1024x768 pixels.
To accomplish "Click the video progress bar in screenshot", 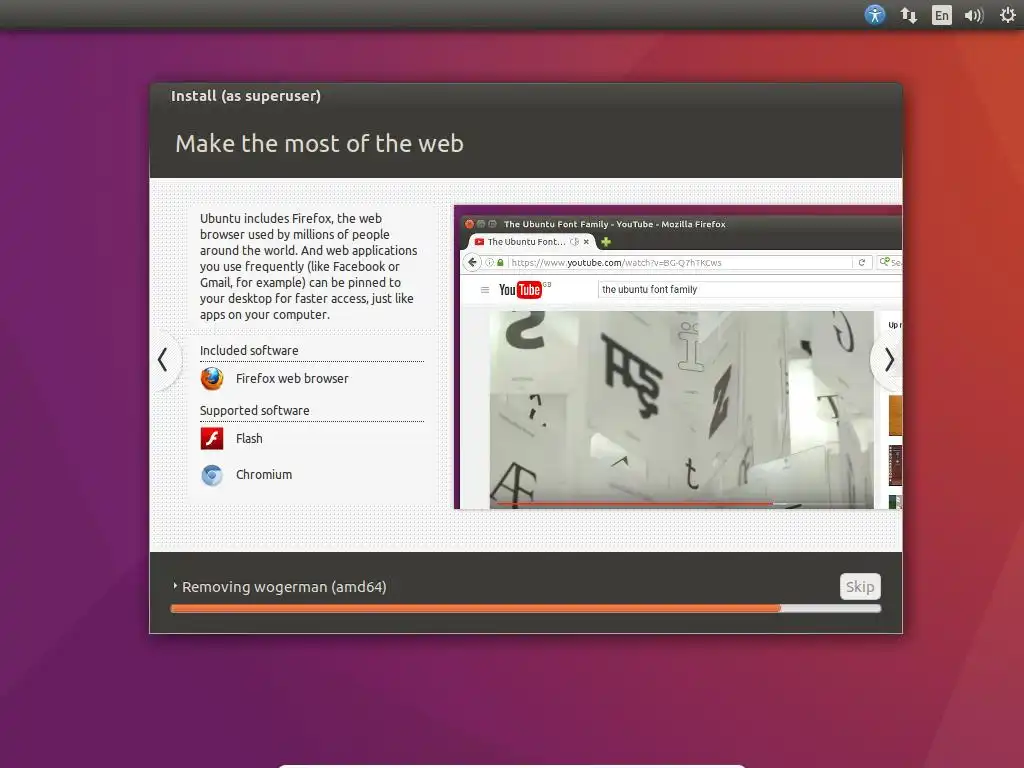I will pyautogui.click(x=682, y=504).
